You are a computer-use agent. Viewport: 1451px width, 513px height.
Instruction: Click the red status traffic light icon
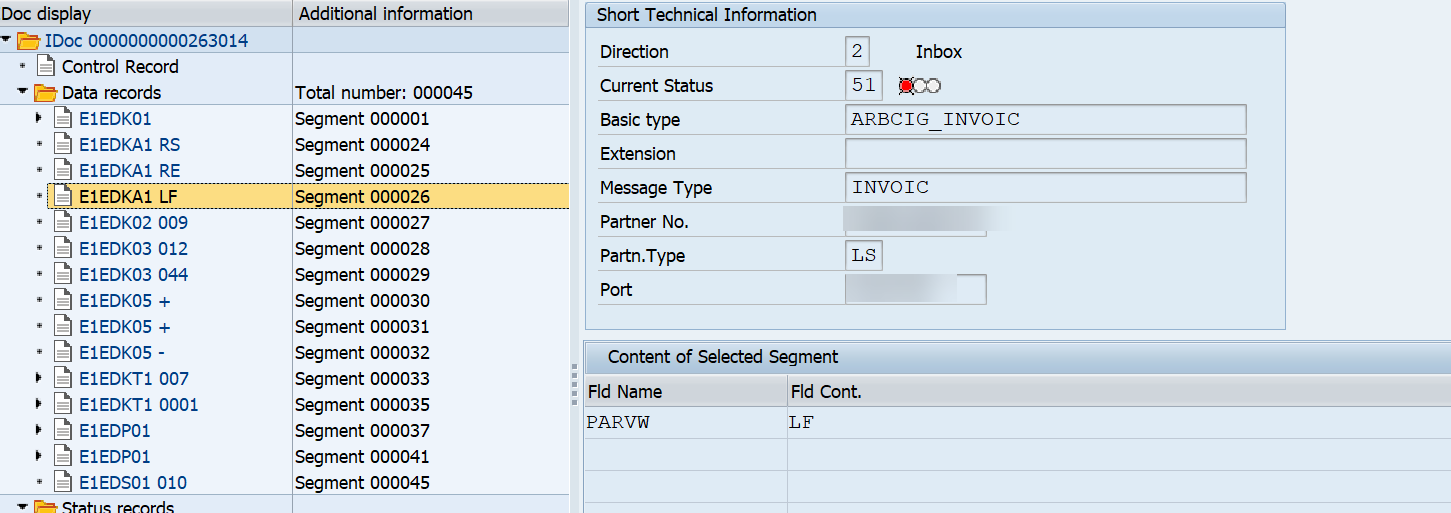point(907,86)
